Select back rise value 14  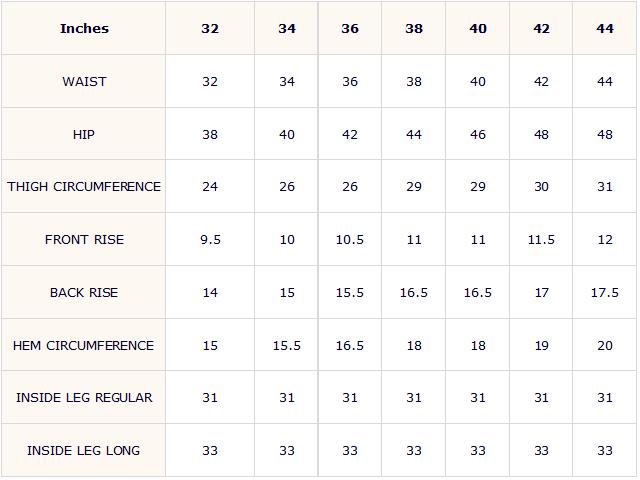click(x=210, y=293)
